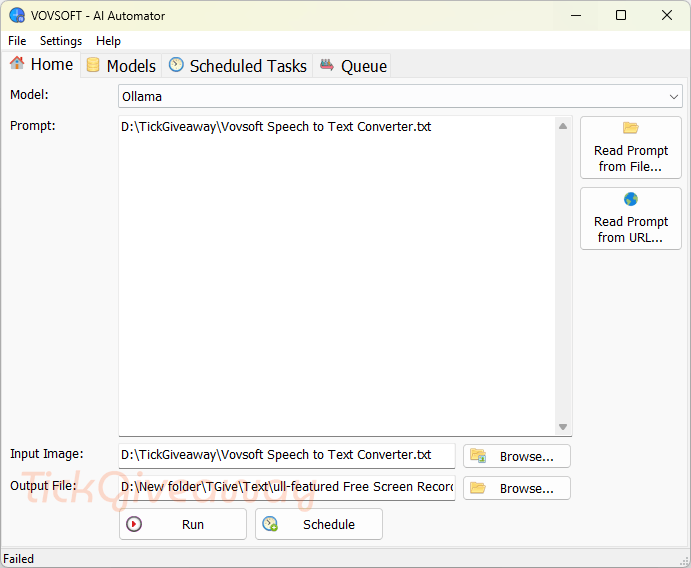This screenshot has width=691, height=568.
Task: Click the prompt scrollbar up arrow
Action: pos(563,126)
